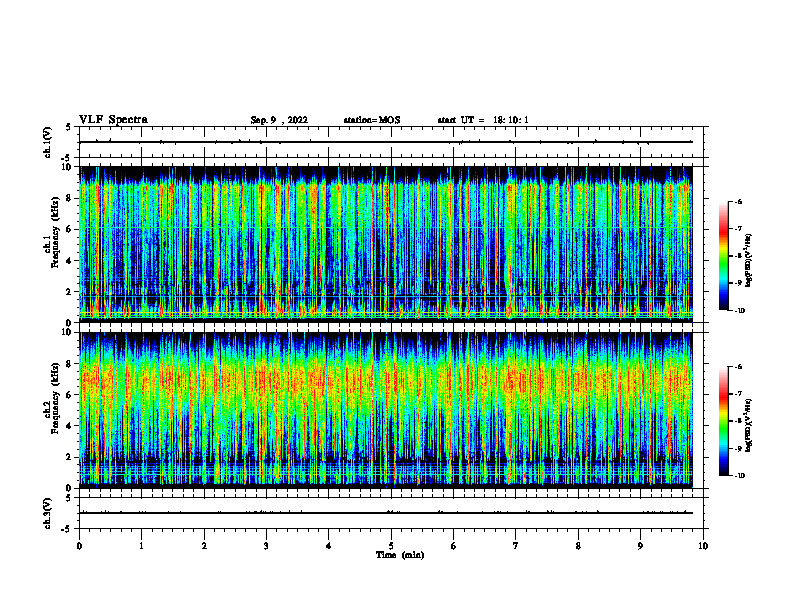Click the -6 tick on ch.1 color bar
Image resolution: width=792 pixels, height=612 pixels.
[x=739, y=202]
